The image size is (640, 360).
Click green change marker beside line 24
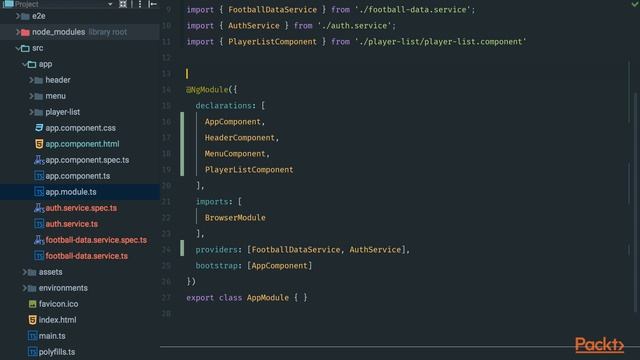182,248
